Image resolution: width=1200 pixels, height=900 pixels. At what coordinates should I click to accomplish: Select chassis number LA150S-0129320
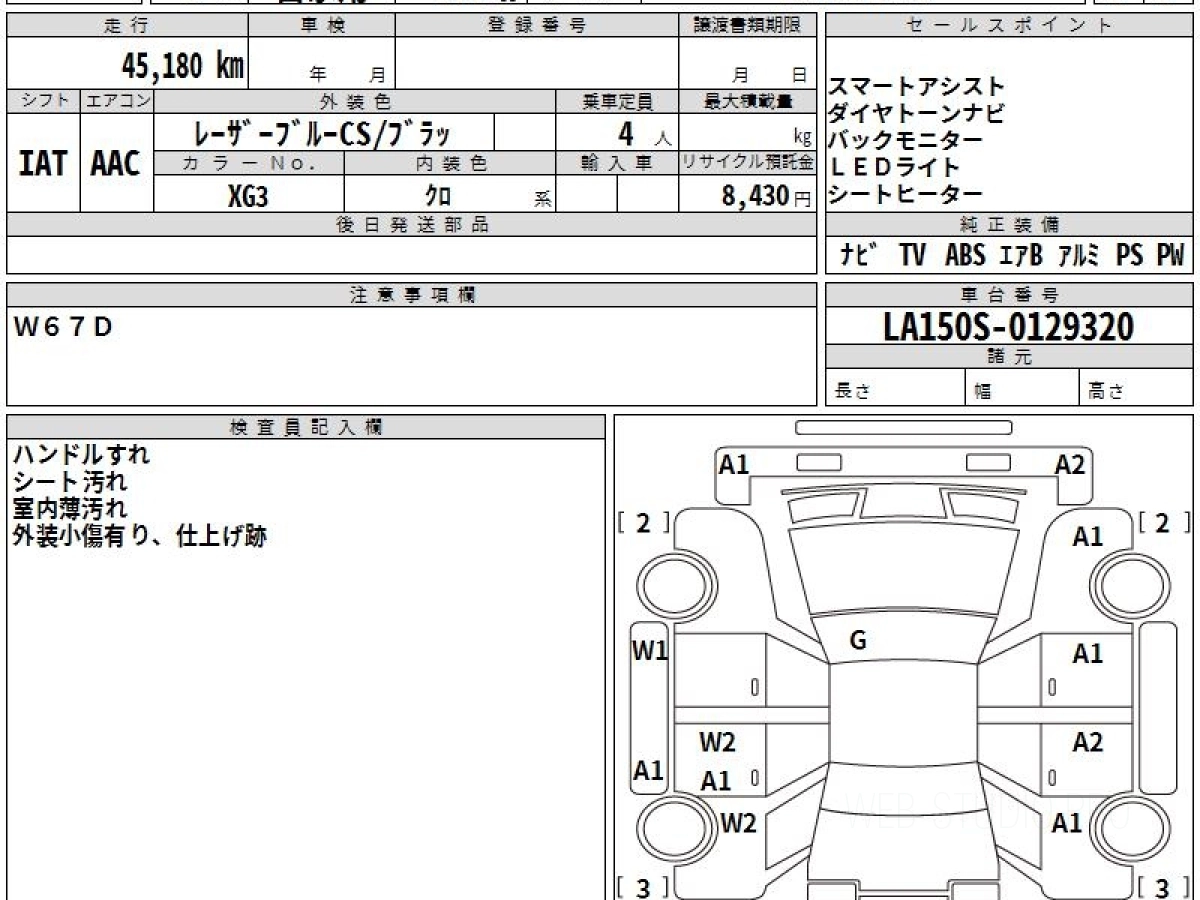pos(1009,326)
